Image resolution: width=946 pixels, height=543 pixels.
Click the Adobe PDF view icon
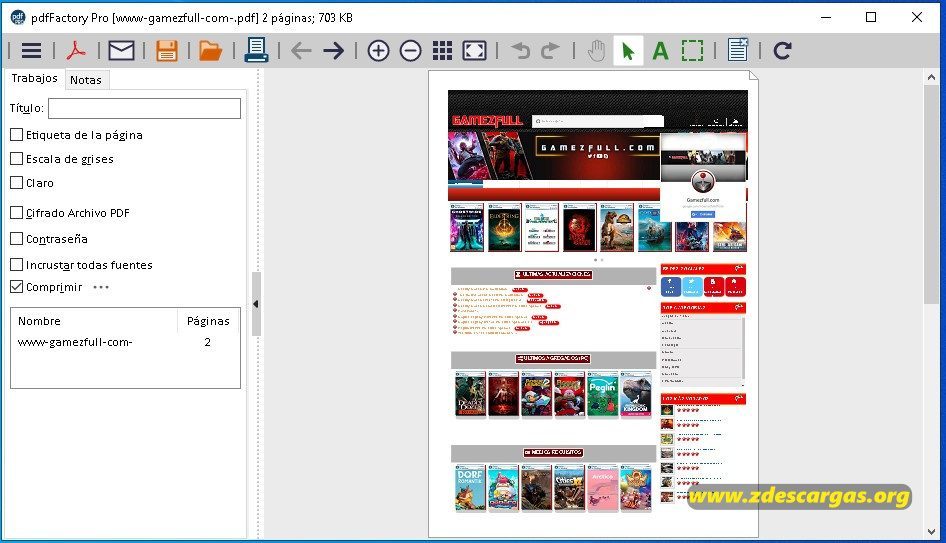pyautogui.click(x=75, y=51)
